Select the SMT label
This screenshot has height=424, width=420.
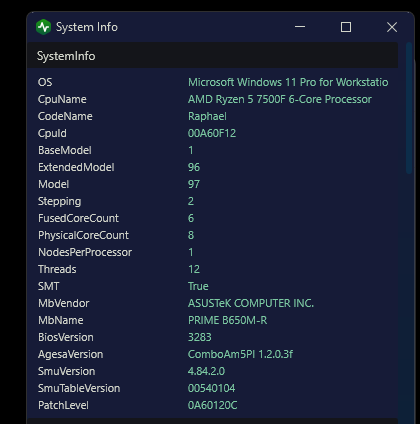click(x=49, y=286)
